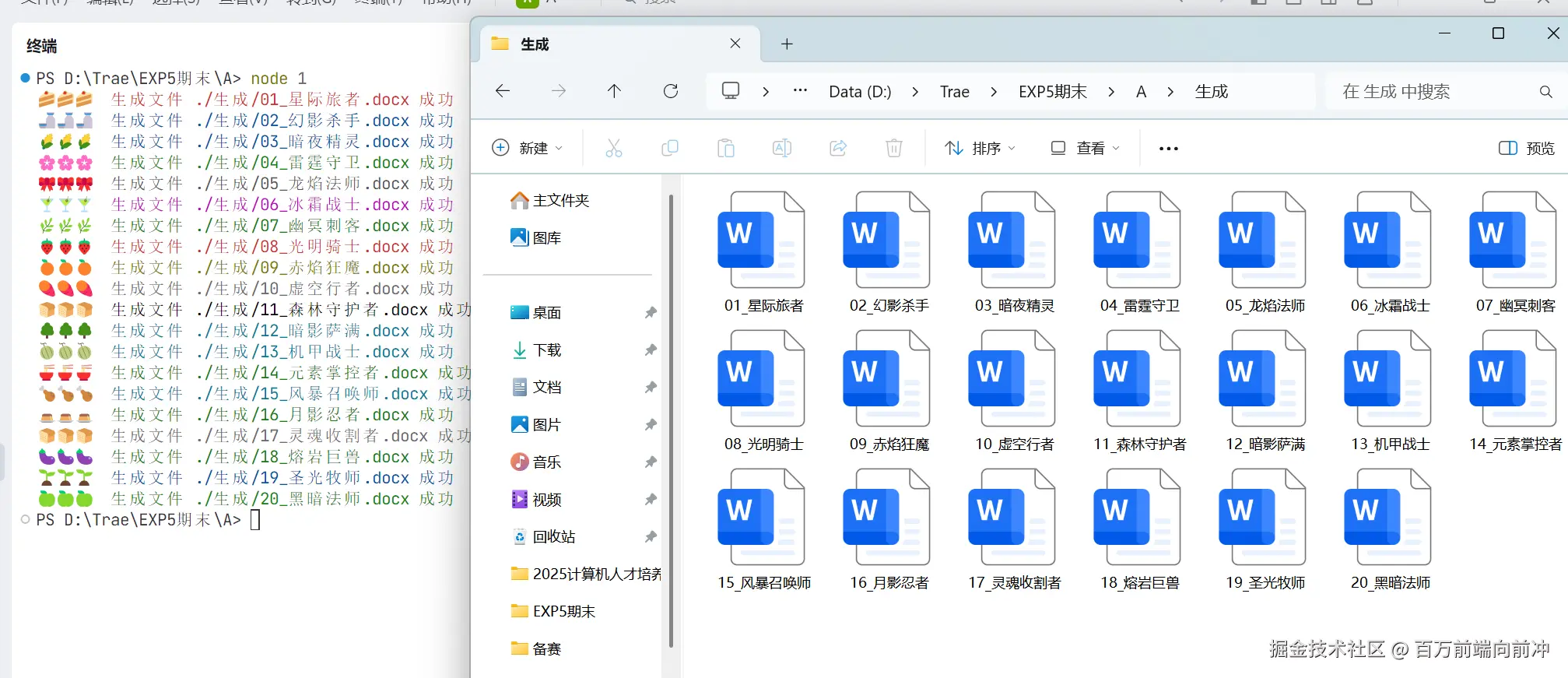Click the Copy icon in toolbar
Screen dimensions: 1568x678
click(x=669, y=148)
